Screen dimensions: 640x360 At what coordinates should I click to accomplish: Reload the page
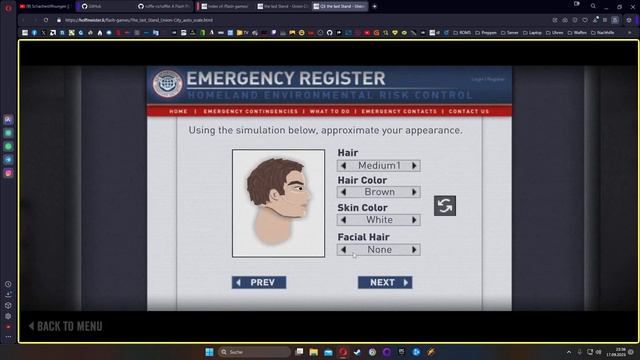click(46, 20)
